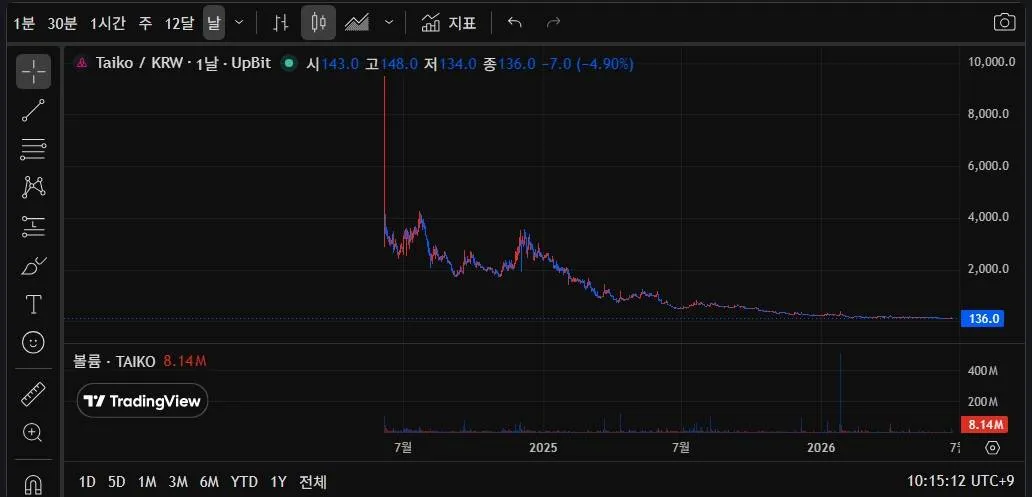Click the 400M volume scale label
The width and height of the screenshot is (1032, 497).
[983, 371]
